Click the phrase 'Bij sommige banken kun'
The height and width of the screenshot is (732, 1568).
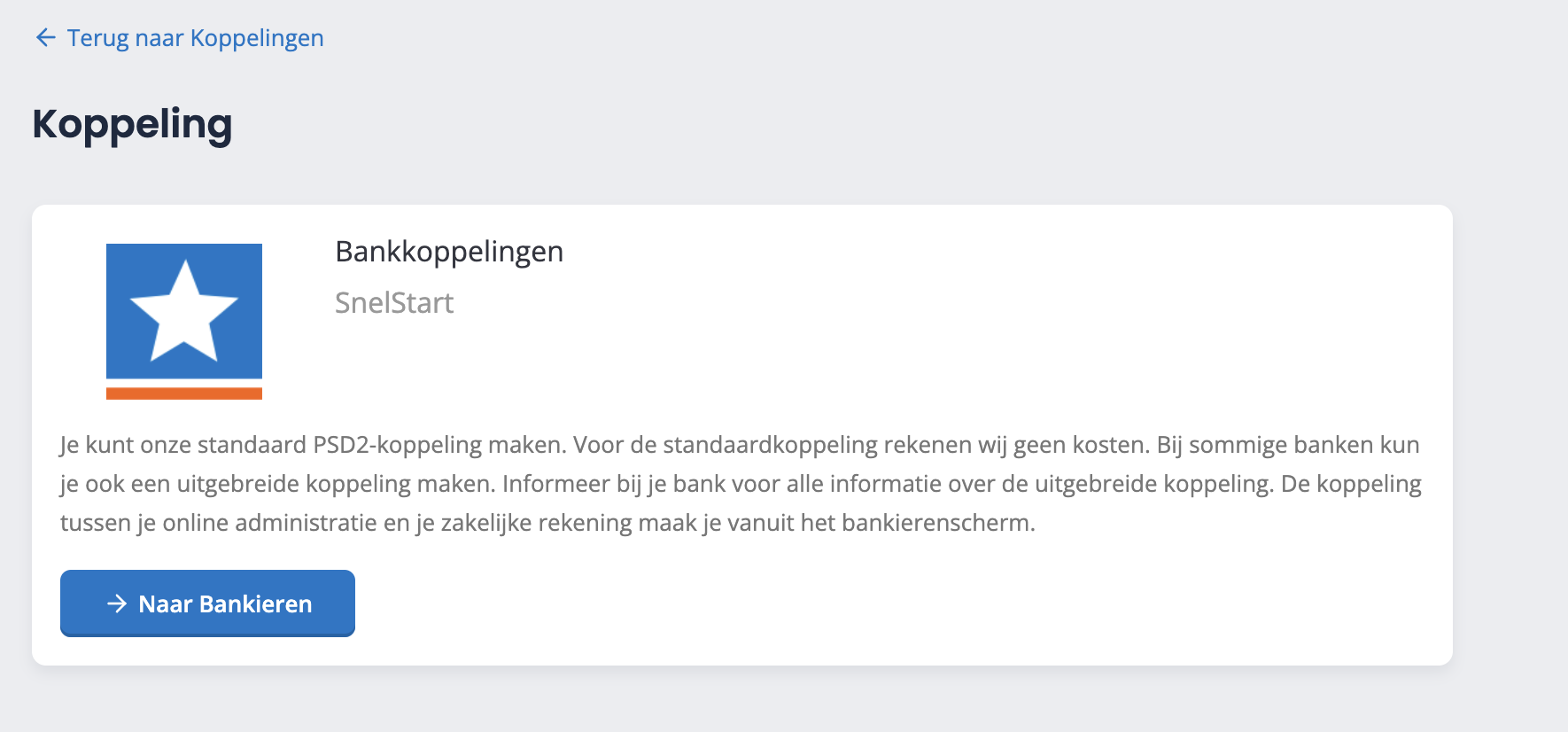pos(1288,445)
